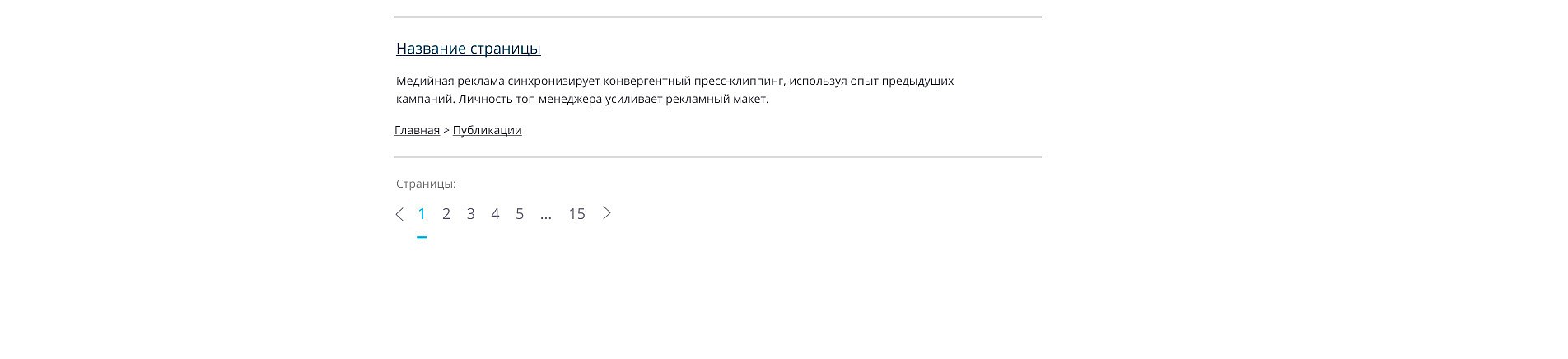Click the 'Личность топ менеджера' sentence
Image resolution: width=1568 pixels, height=359 pixels.
click(613, 99)
